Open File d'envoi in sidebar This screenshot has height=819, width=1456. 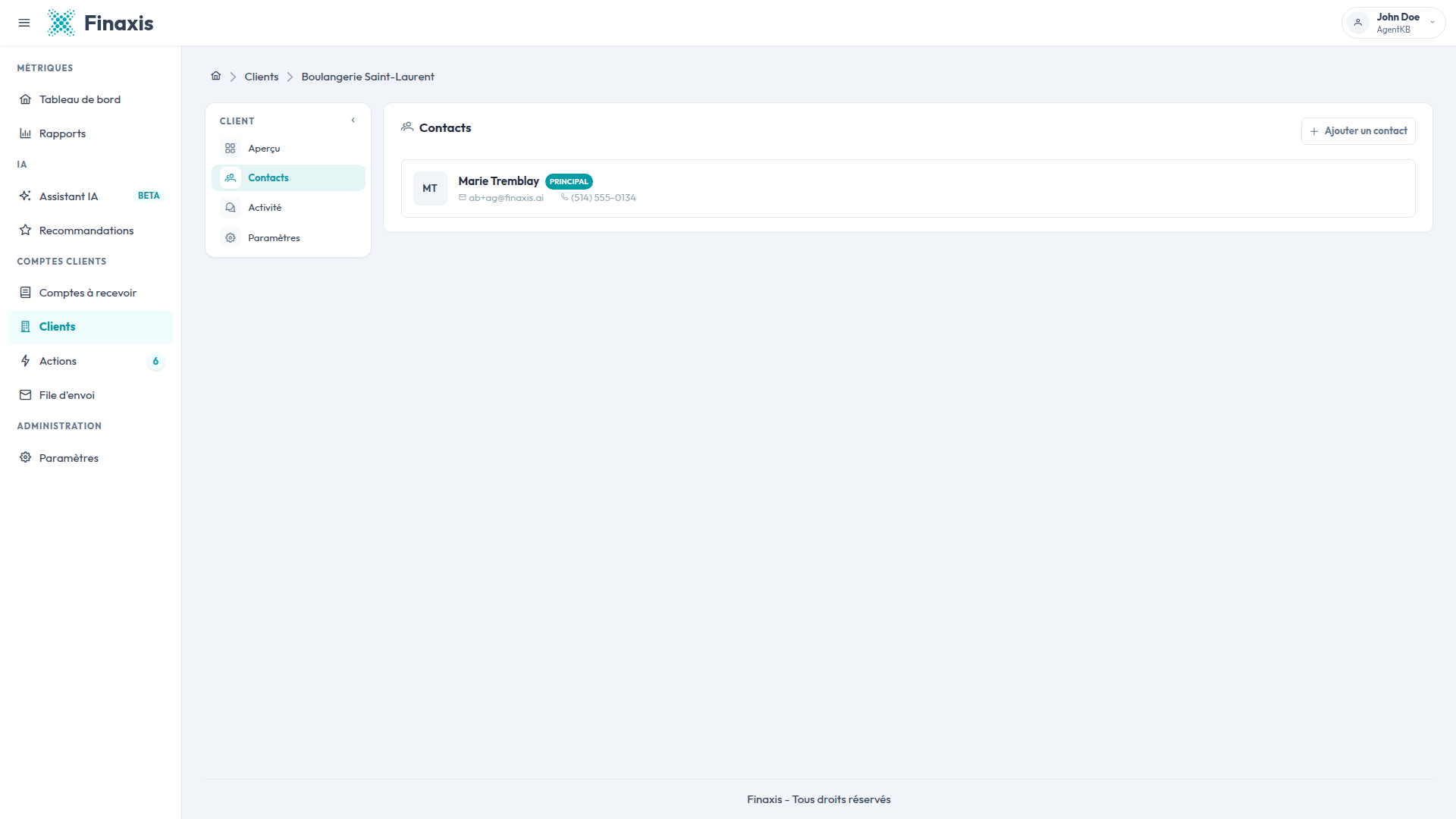[x=90, y=395]
